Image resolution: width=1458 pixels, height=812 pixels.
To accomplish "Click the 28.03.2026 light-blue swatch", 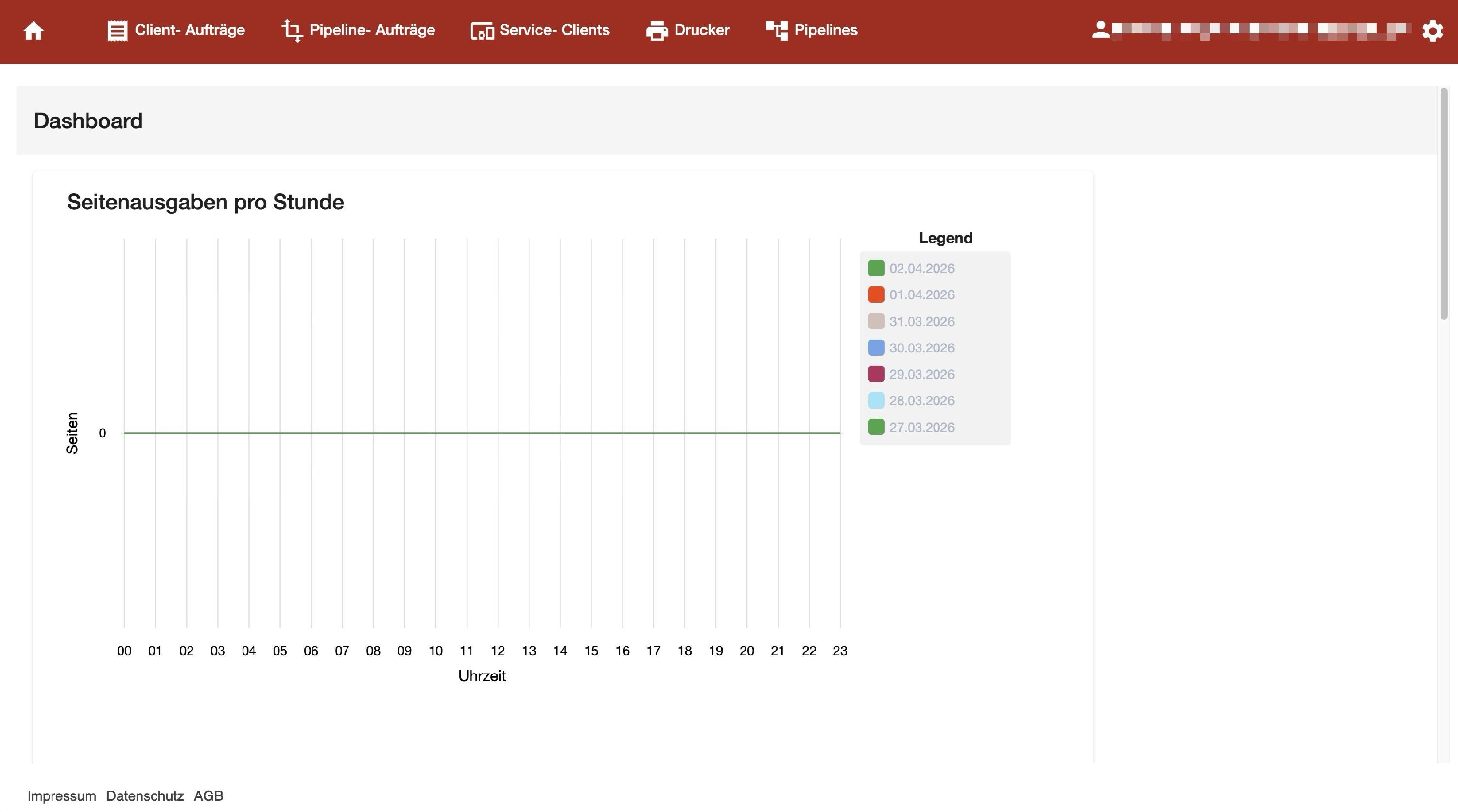I will pos(876,400).
